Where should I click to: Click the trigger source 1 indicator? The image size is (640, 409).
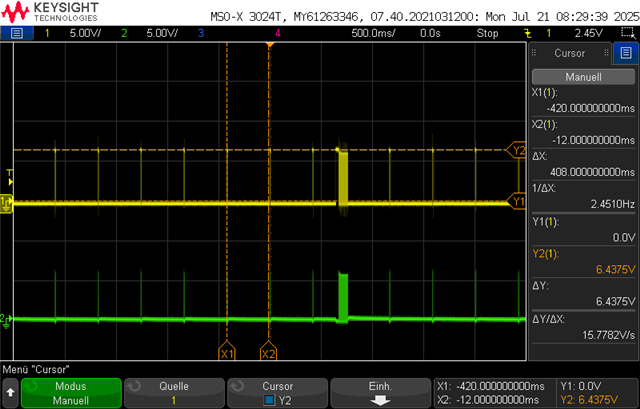(549, 33)
